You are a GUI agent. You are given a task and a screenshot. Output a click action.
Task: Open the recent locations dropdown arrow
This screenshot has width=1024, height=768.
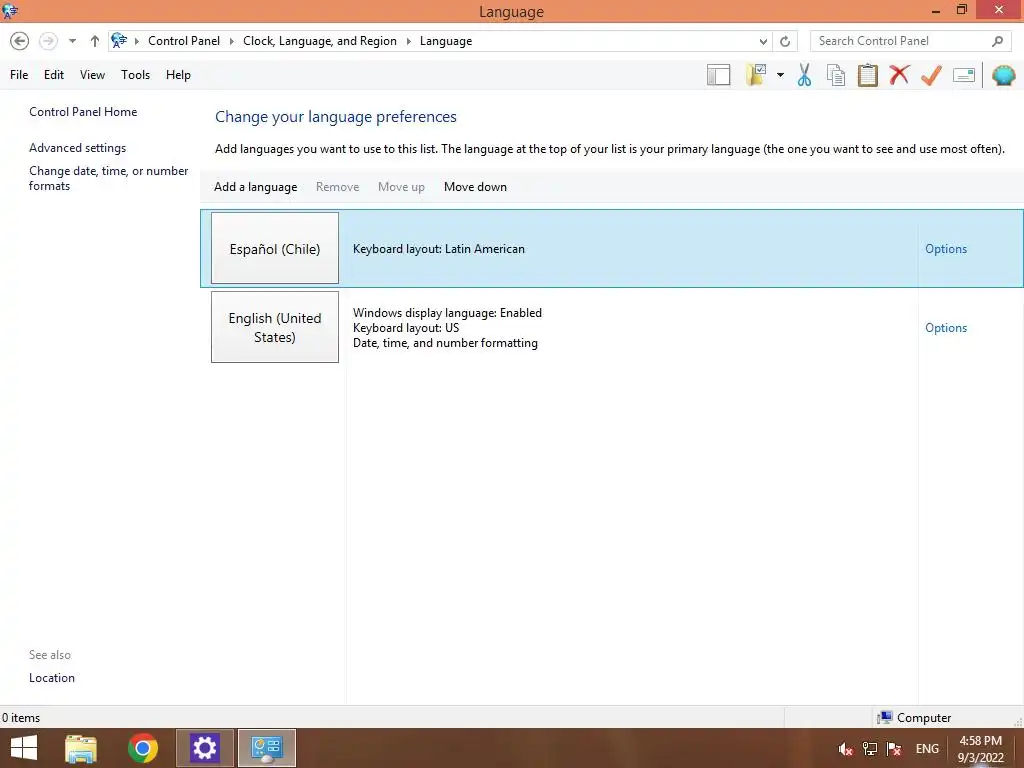tap(72, 41)
